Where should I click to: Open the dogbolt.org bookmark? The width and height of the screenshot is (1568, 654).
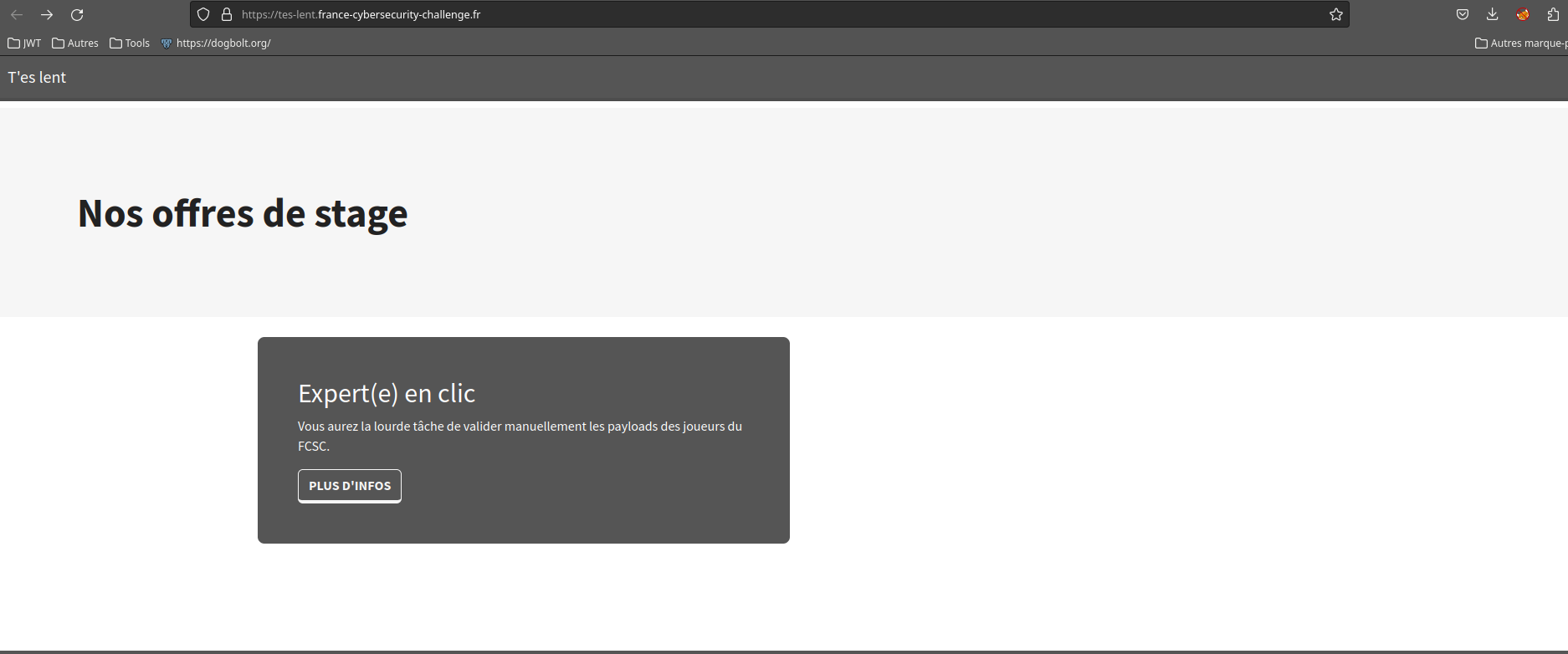pyautogui.click(x=216, y=43)
